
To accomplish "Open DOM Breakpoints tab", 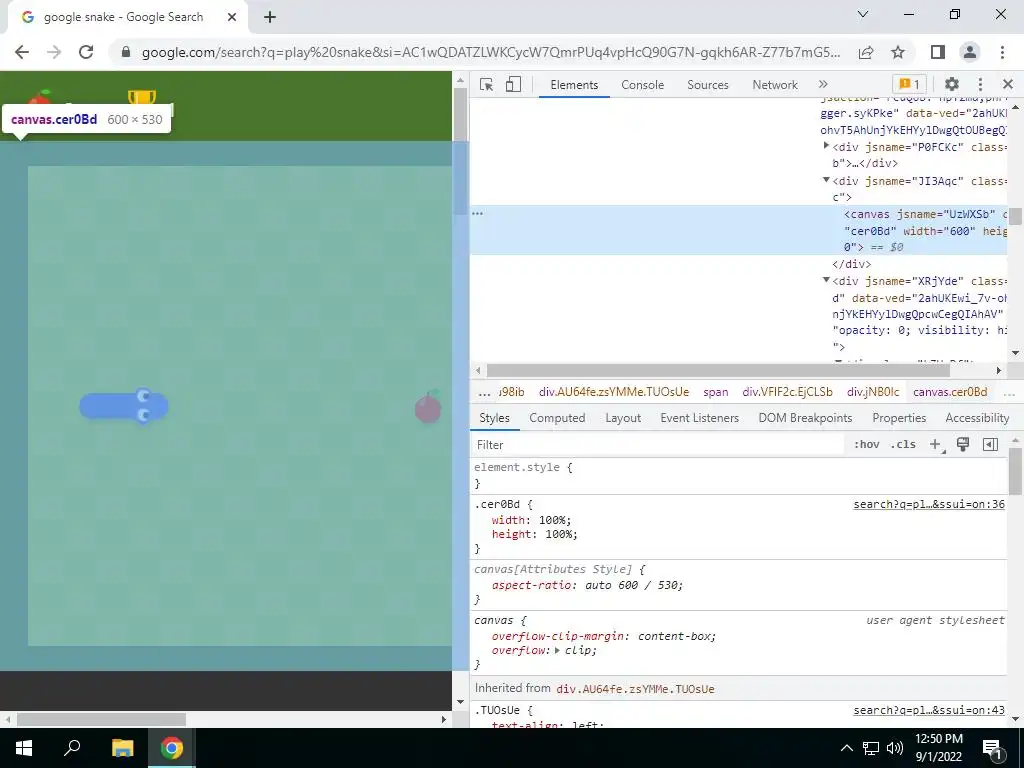I will (805, 418).
